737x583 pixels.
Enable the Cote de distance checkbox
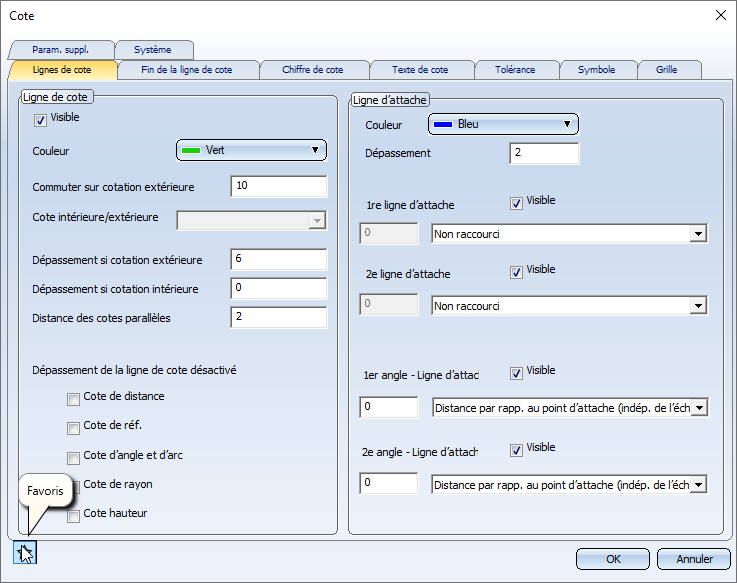[x=73, y=399]
